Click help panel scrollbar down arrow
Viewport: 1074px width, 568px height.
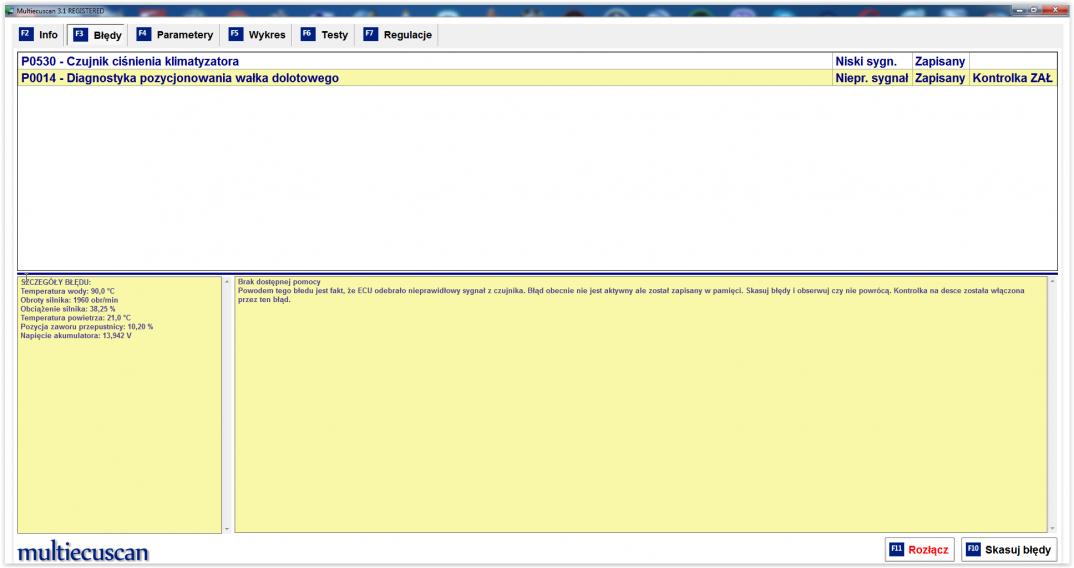click(1052, 528)
